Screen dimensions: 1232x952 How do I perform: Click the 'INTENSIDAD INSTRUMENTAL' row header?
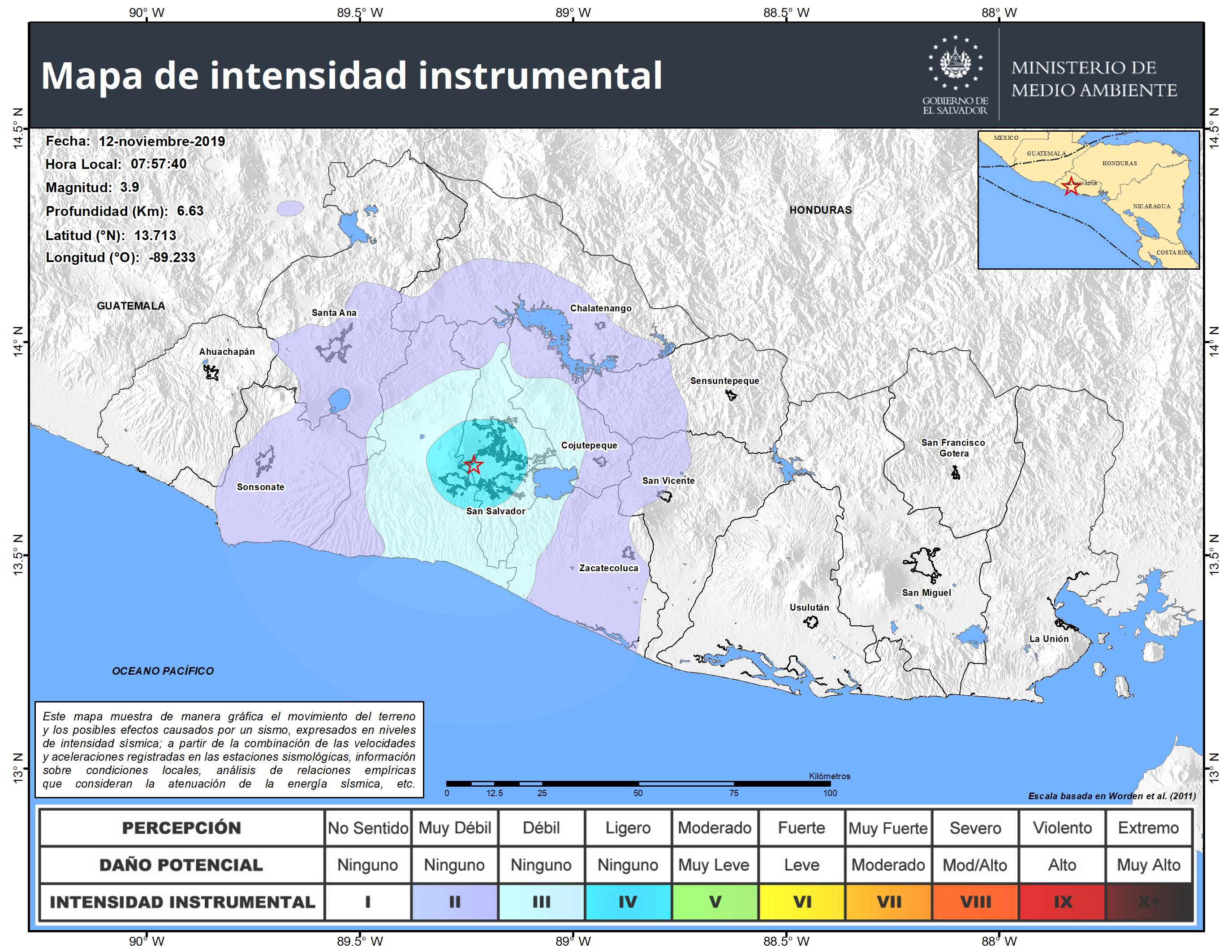[181, 902]
